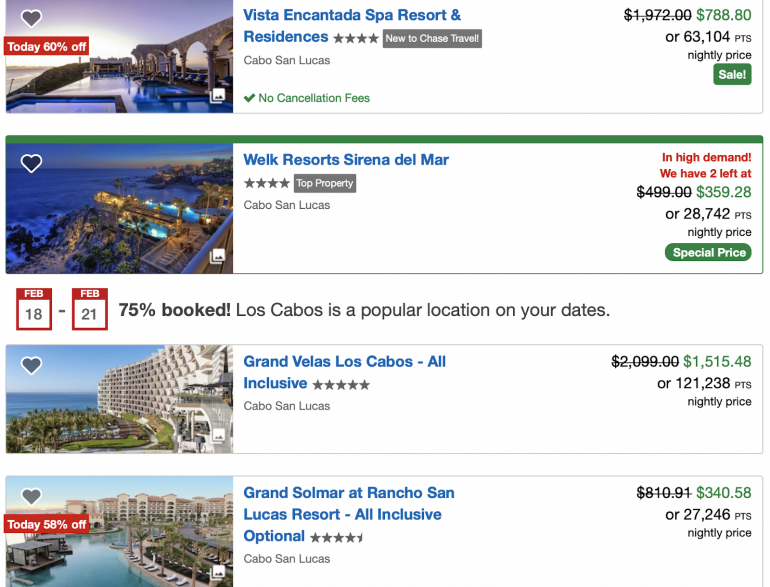Save Grand Solmar at Rancho San Lucas heart
This screenshot has height=587, width=770.
(31, 496)
